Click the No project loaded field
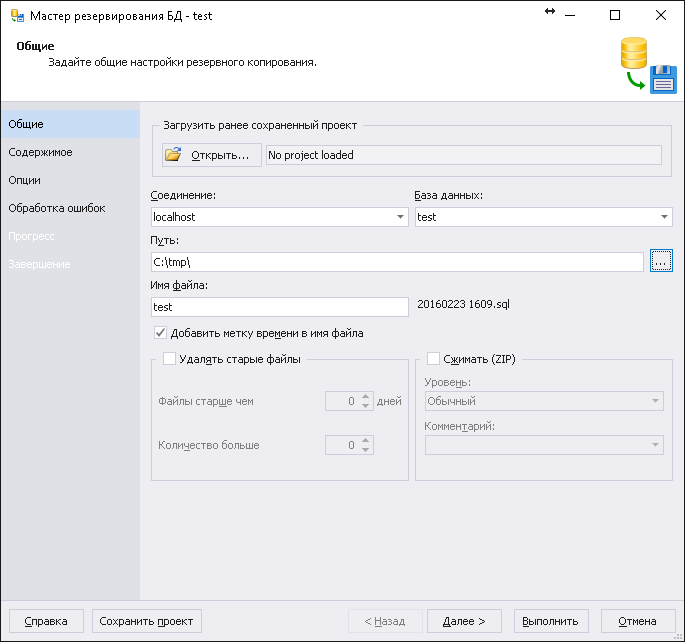The width and height of the screenshot is (685, 642). (464, 155)
